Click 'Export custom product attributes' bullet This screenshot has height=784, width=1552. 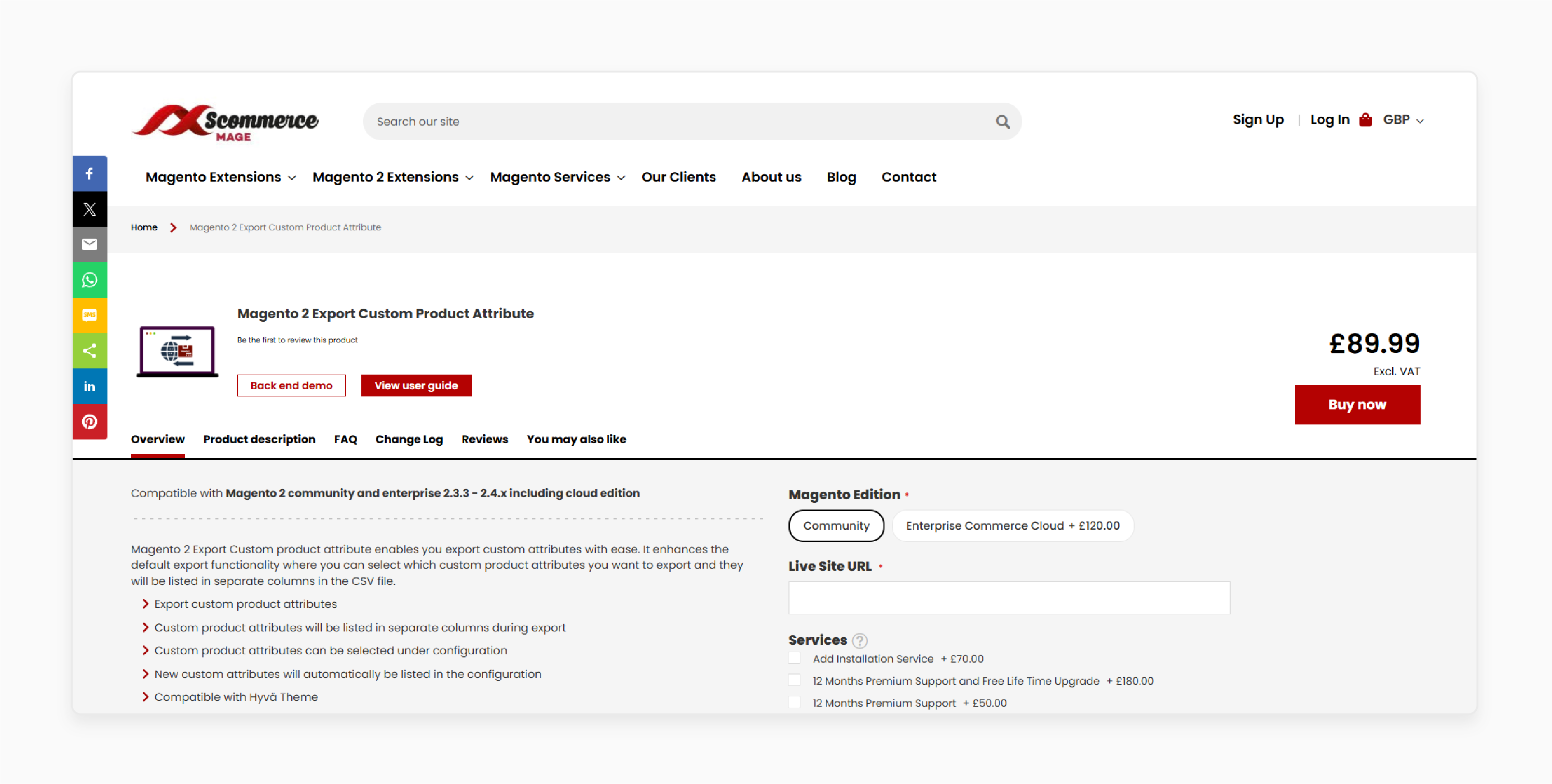245,604
